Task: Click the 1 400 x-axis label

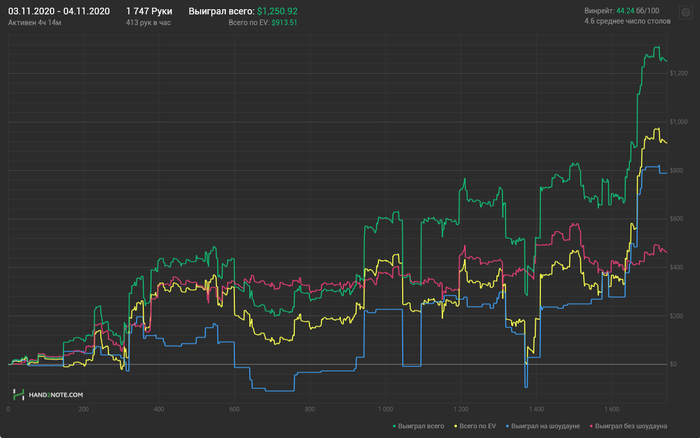Action: coord(536,409)
